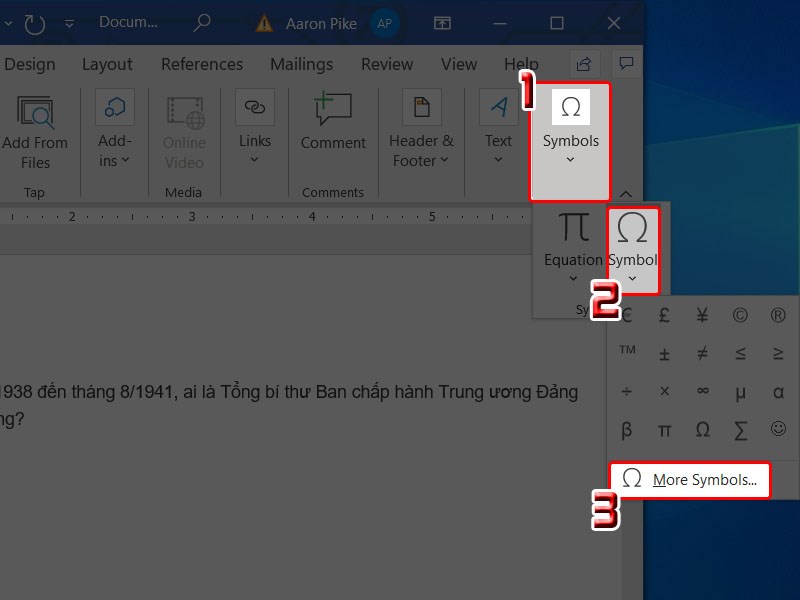Insert the copyright © symbol

(740, 316)
